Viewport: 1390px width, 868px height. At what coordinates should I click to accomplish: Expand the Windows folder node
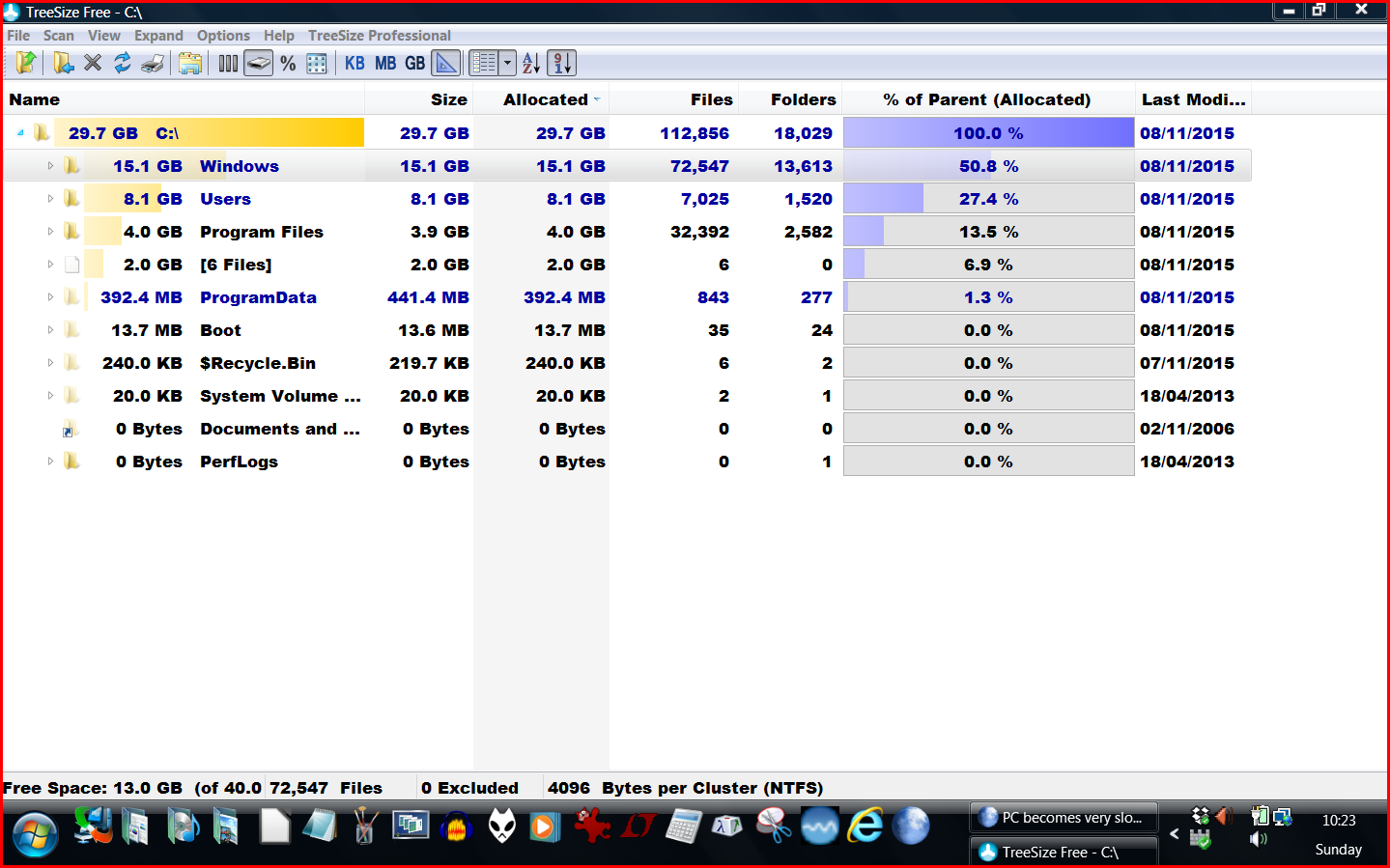(x=50, y=166)
